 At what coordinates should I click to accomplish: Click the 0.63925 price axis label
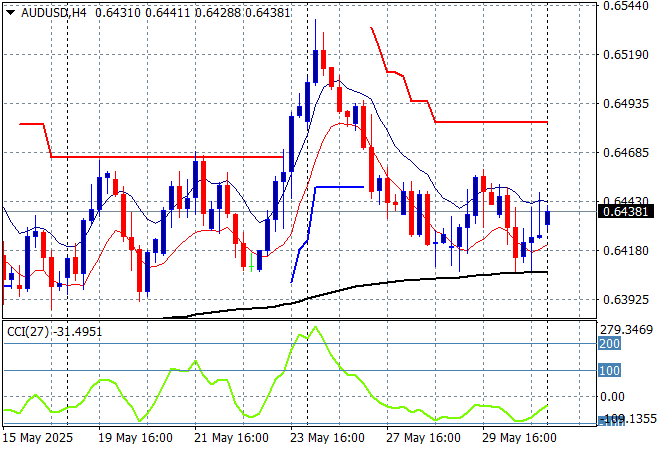coord(628,299)
